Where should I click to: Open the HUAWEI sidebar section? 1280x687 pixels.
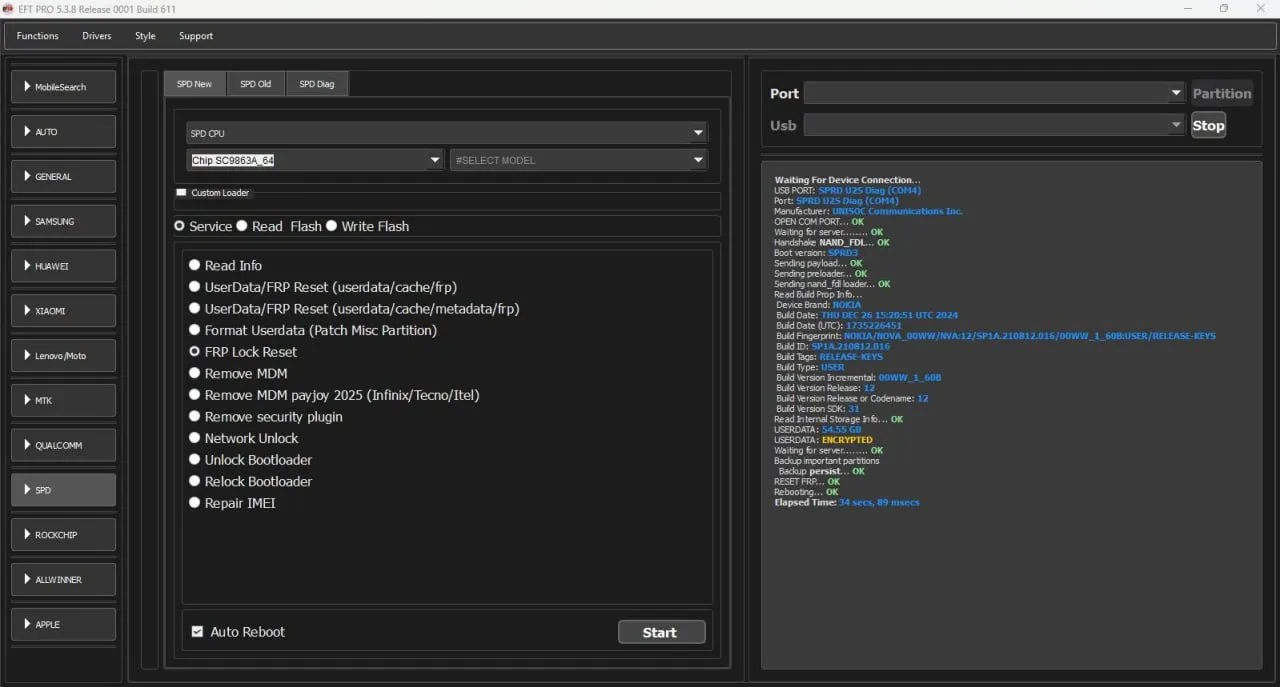point(63,266)
